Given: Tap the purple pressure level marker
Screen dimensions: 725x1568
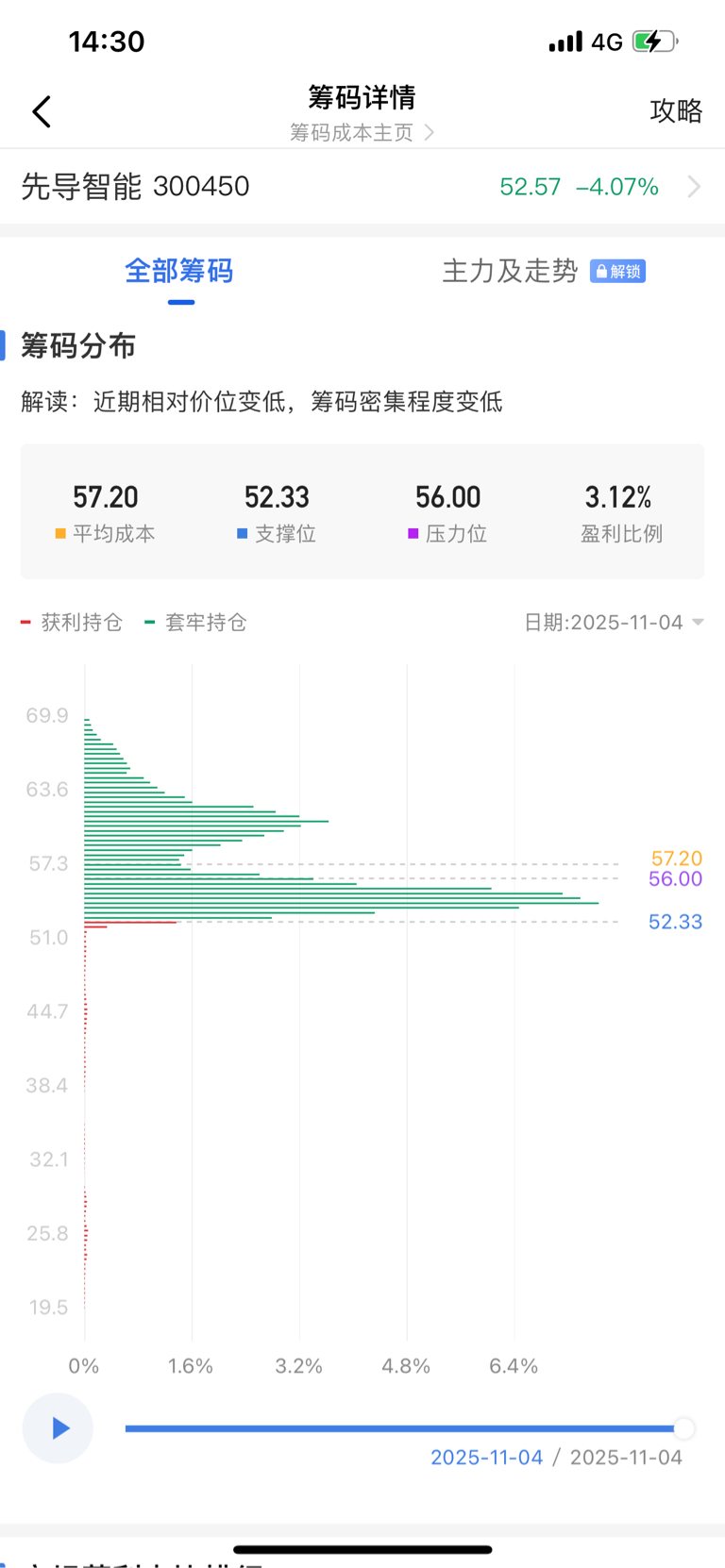Looking at the screenshot, I should [x=413, y=534].
